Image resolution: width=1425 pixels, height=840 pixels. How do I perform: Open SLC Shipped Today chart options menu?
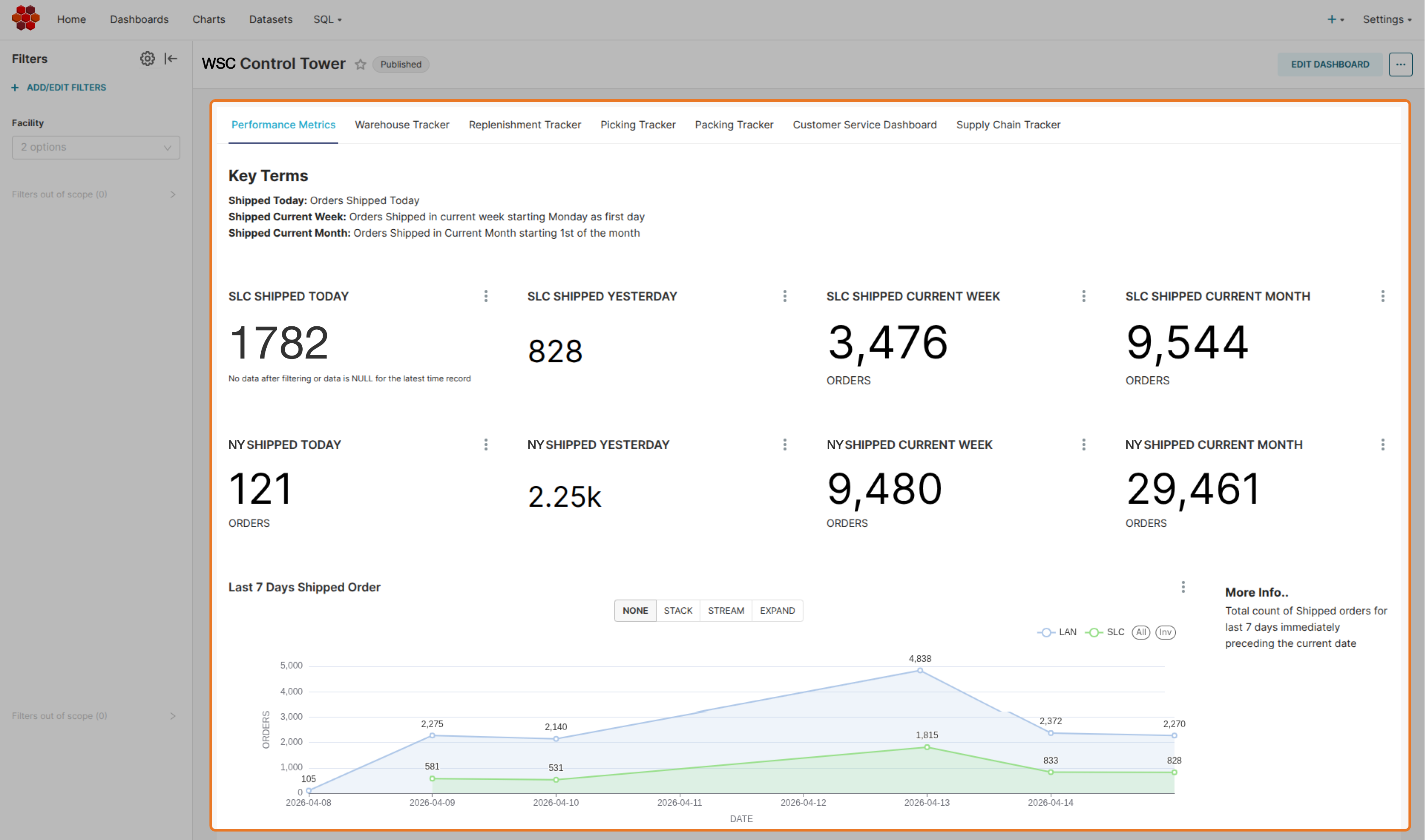pyautogui.click(x=485, y=296)
